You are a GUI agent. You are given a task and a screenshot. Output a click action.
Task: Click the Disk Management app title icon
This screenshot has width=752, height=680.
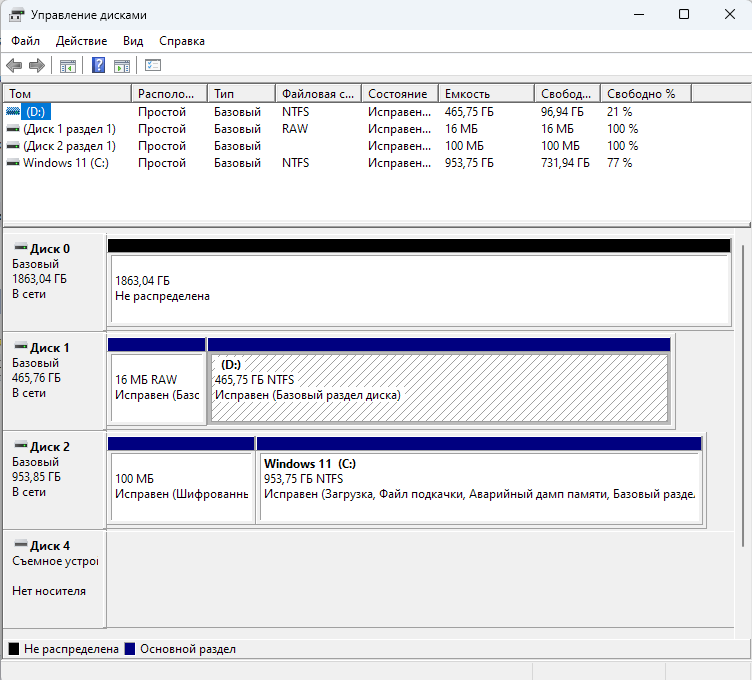[x=16, y=15]
